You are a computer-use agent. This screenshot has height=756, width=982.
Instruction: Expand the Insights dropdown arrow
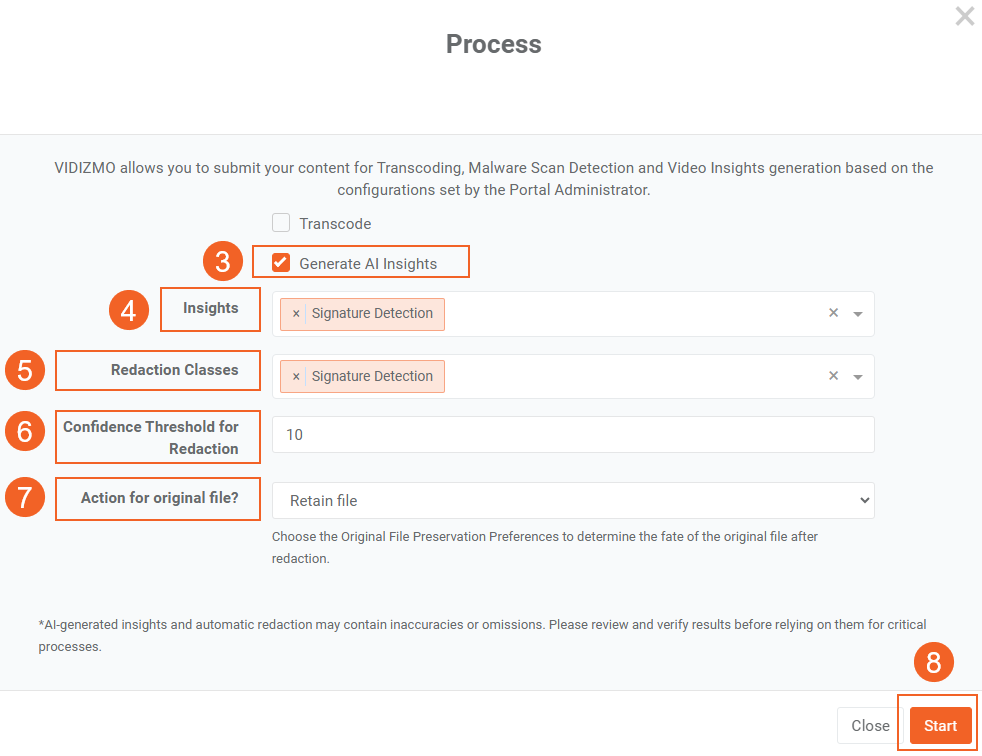pos(858,314)
